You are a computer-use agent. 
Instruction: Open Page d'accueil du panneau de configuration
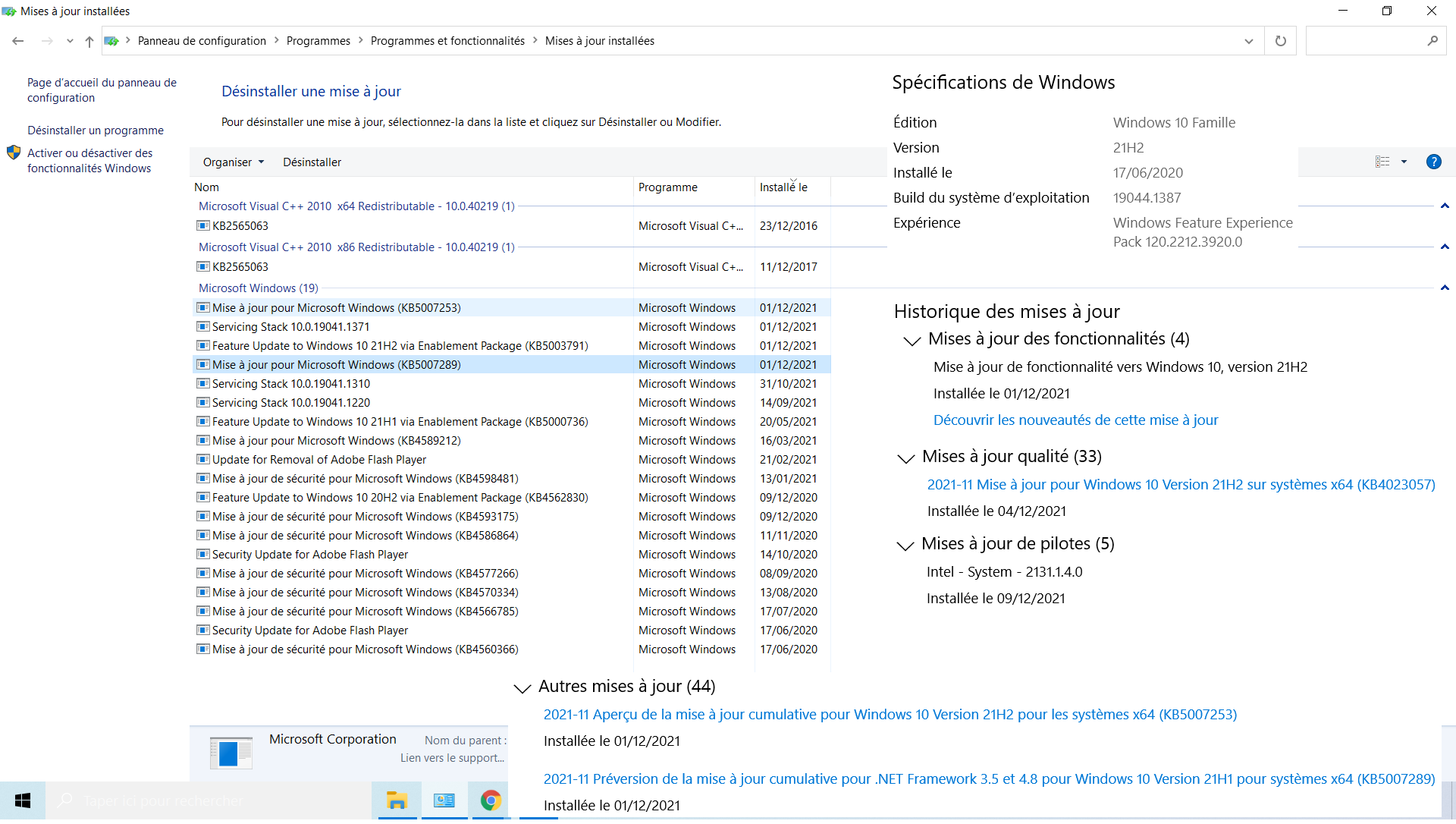point(102,90)
